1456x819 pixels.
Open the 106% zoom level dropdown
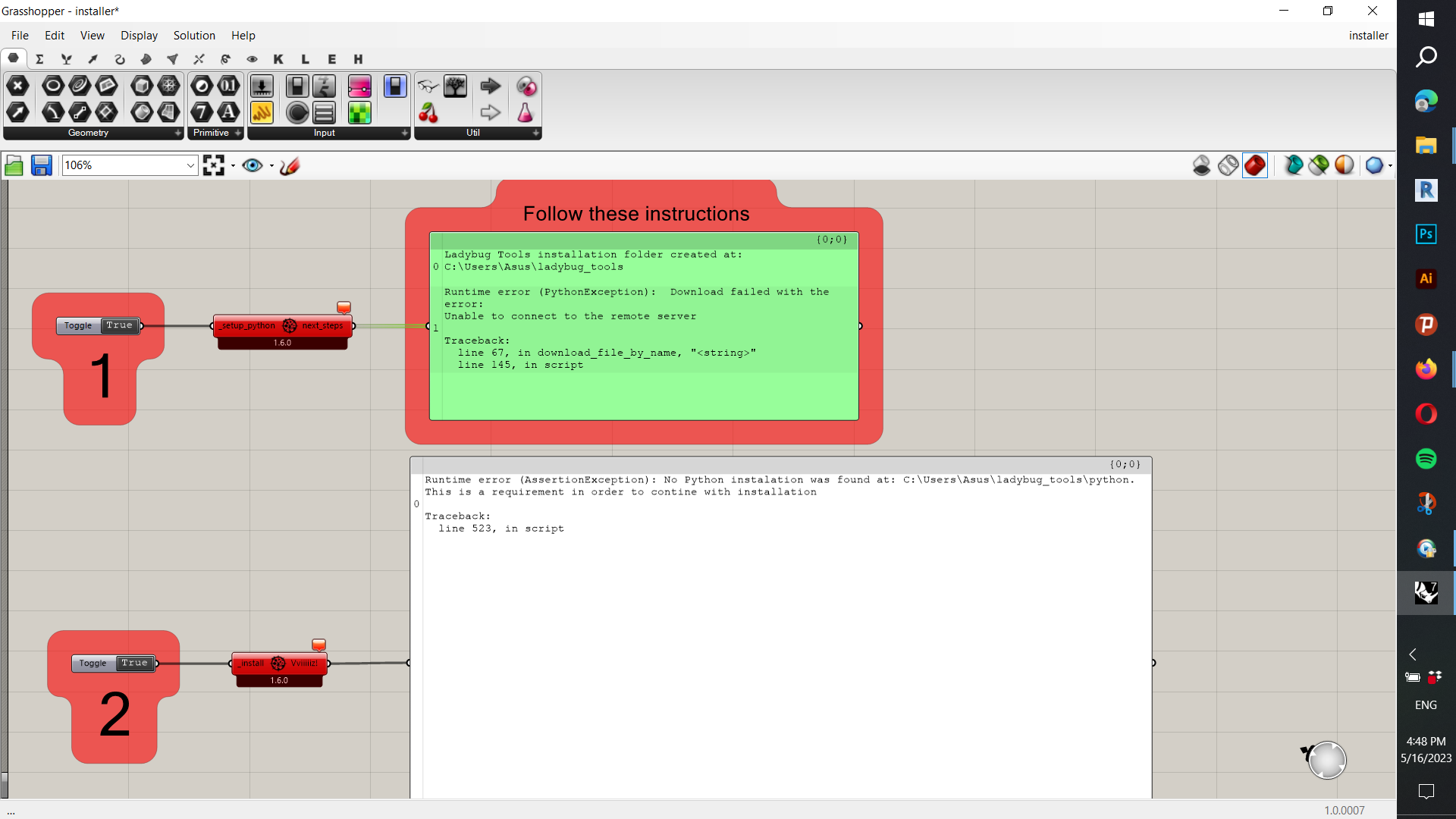coord(190,165)
